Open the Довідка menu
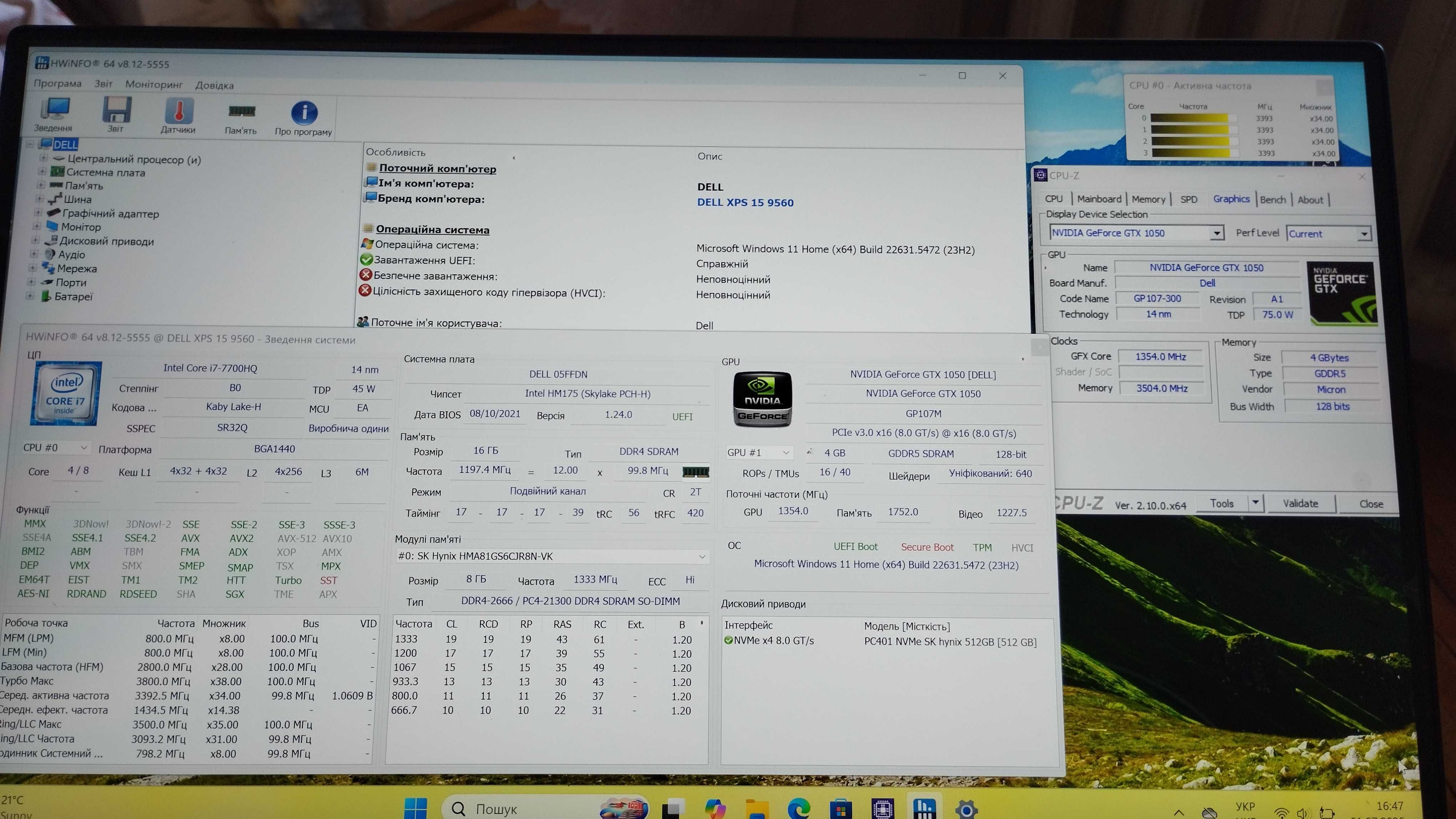Screen dimensions: 1456x819 [x=214, y=85]
